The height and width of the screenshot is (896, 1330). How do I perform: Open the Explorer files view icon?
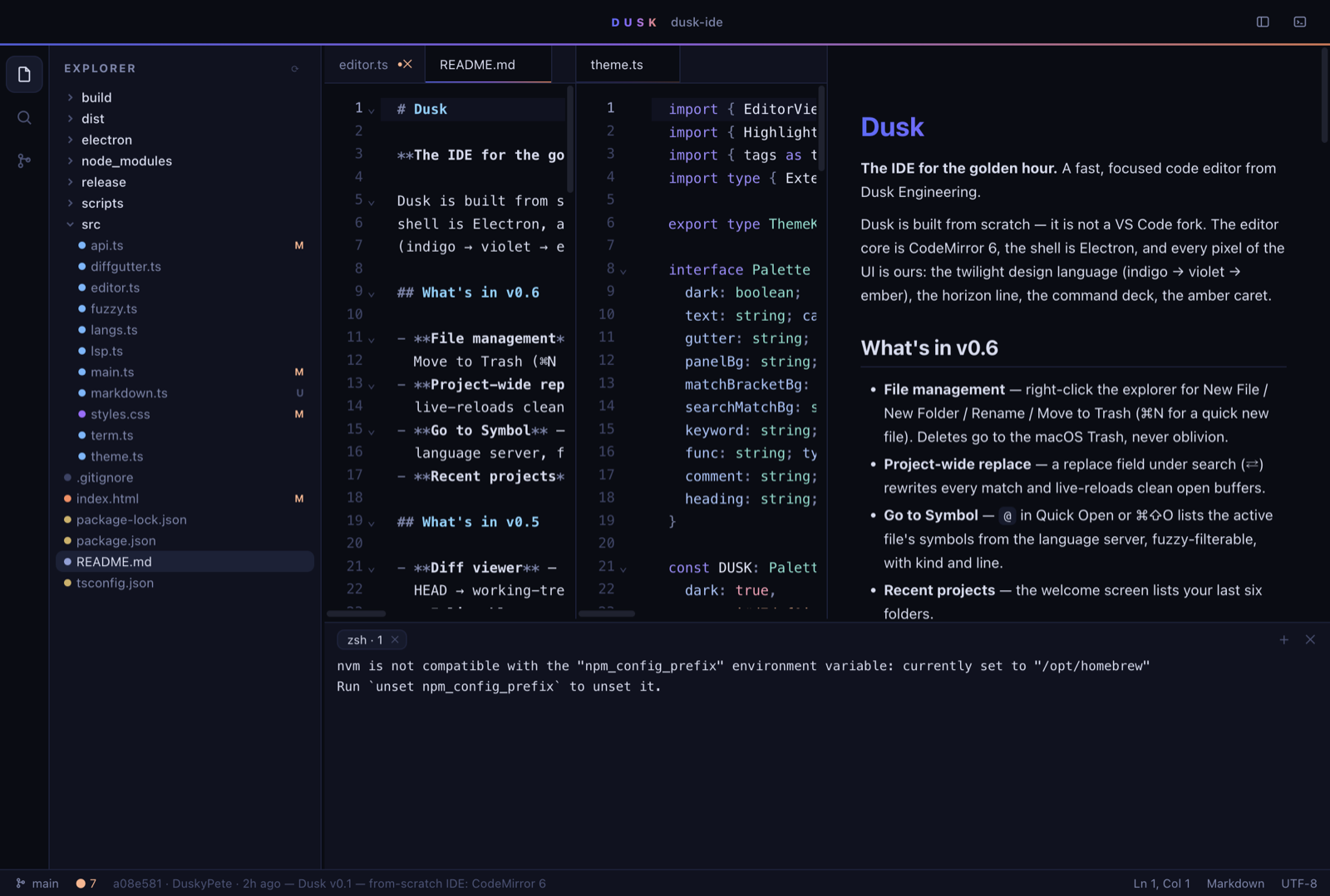tap(24, 75)
